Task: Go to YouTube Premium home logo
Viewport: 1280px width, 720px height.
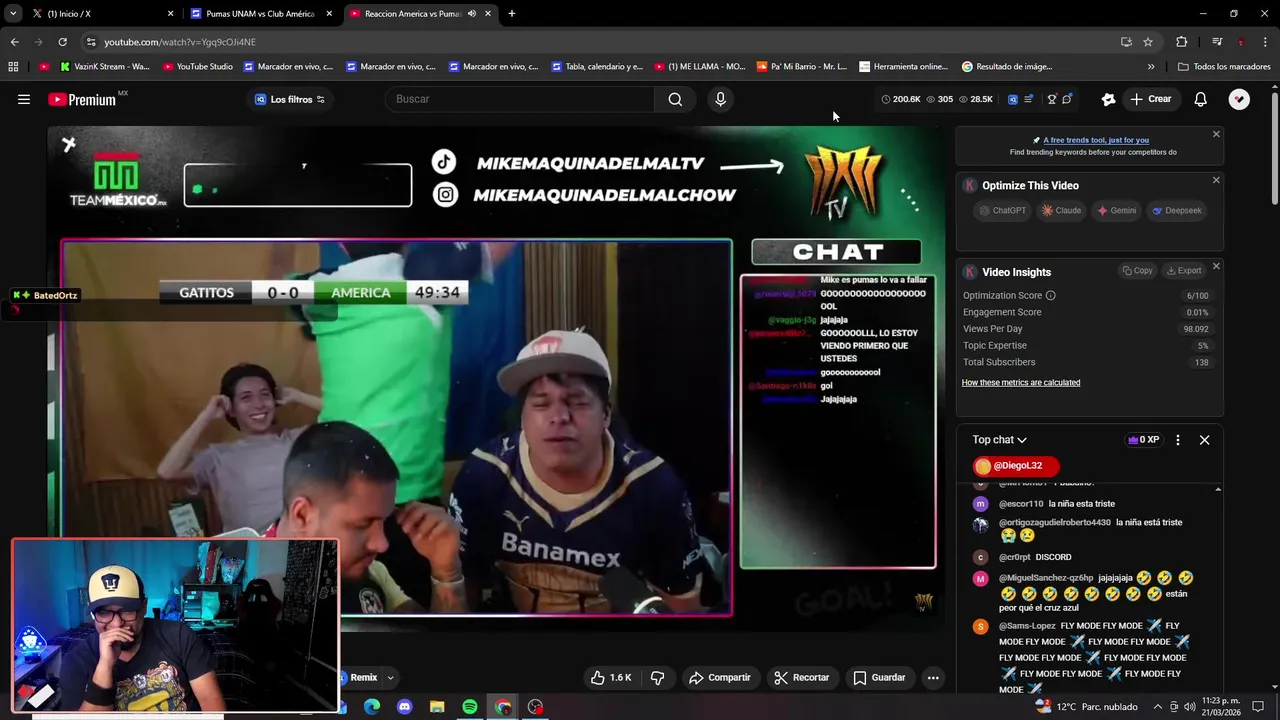Action: pos(82,99)
